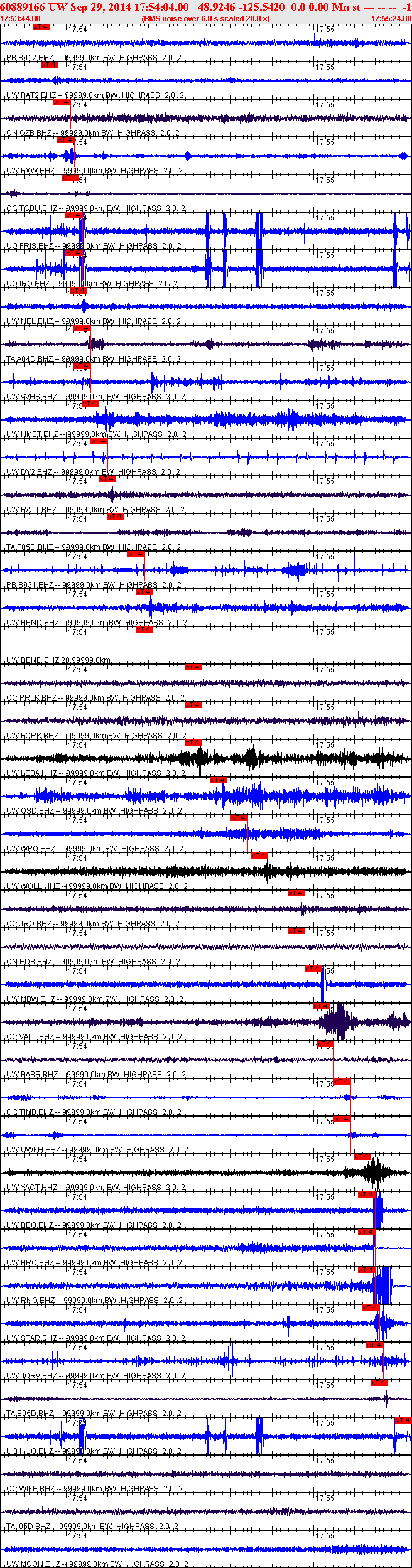This screenshot has height=1568, width=412.
Task: Click the red pick marker on CC PRLK trace
Action: point(193,667)
